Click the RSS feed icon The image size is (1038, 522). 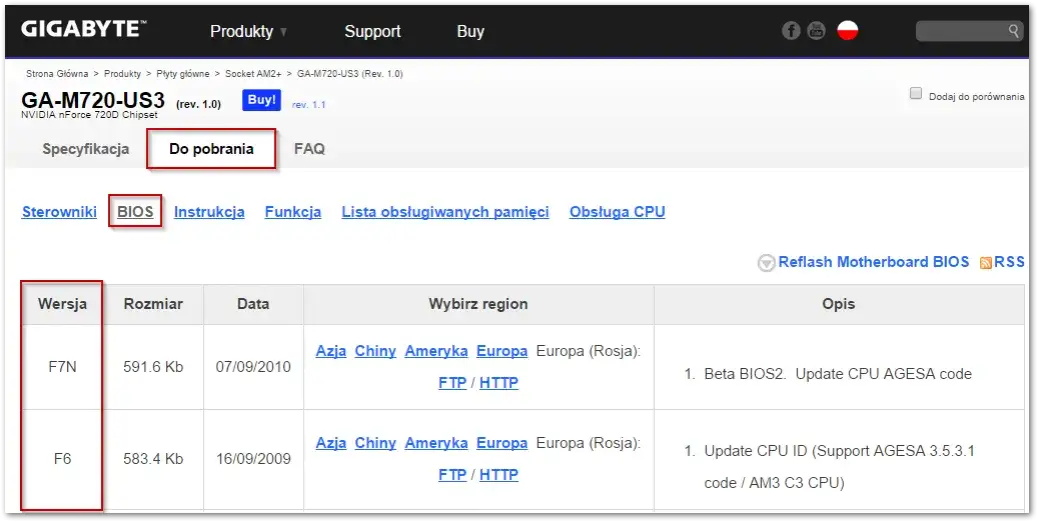coord(986,263)
